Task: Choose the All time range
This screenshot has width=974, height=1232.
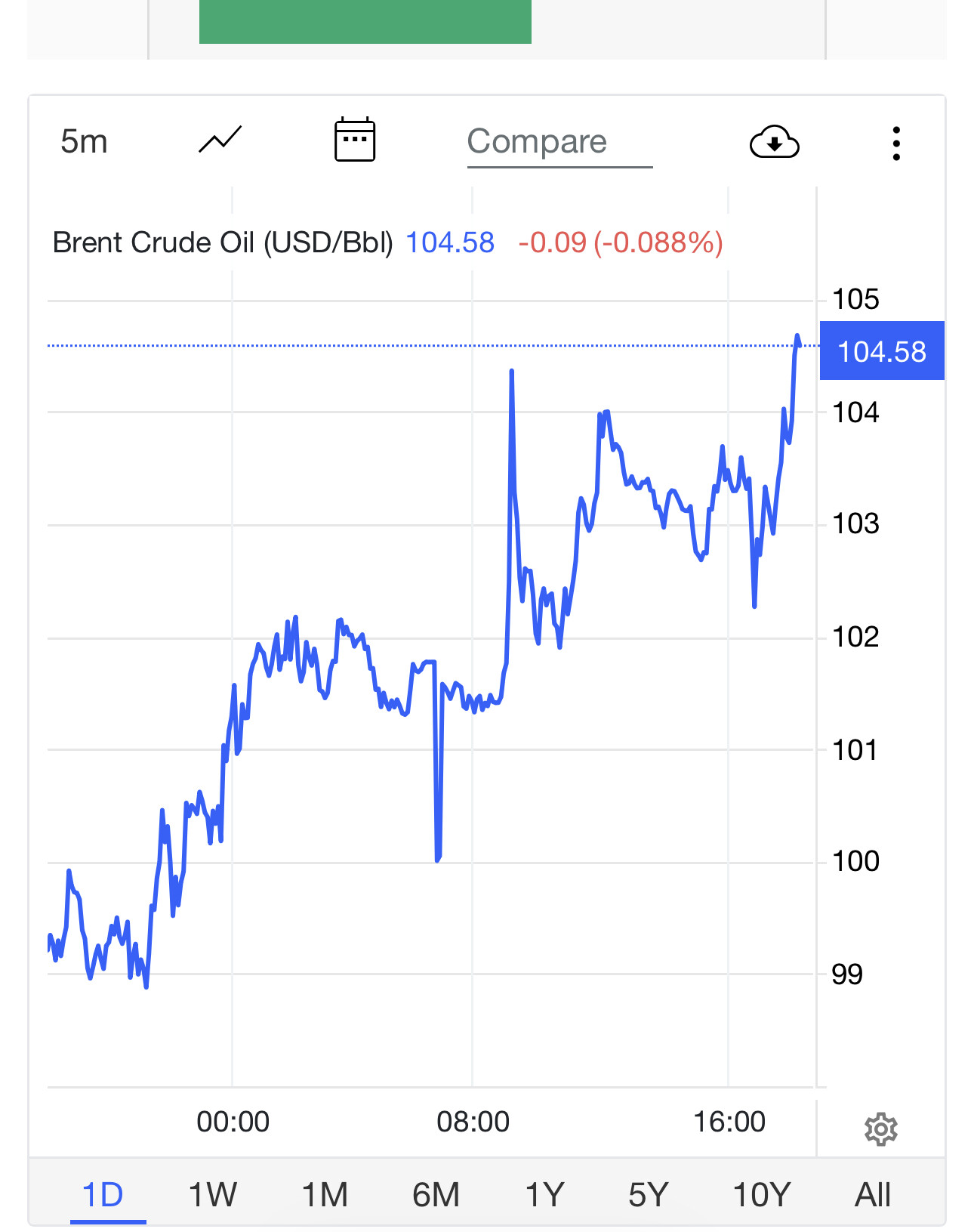Action: 873,1195
